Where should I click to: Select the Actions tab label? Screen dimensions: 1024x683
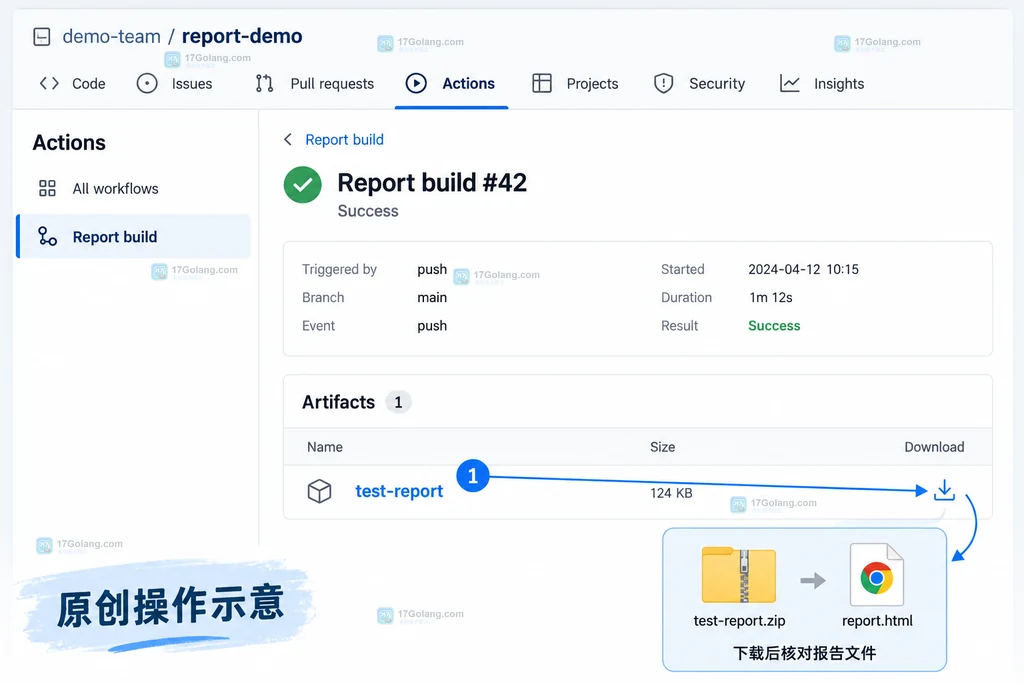point(468,84)
